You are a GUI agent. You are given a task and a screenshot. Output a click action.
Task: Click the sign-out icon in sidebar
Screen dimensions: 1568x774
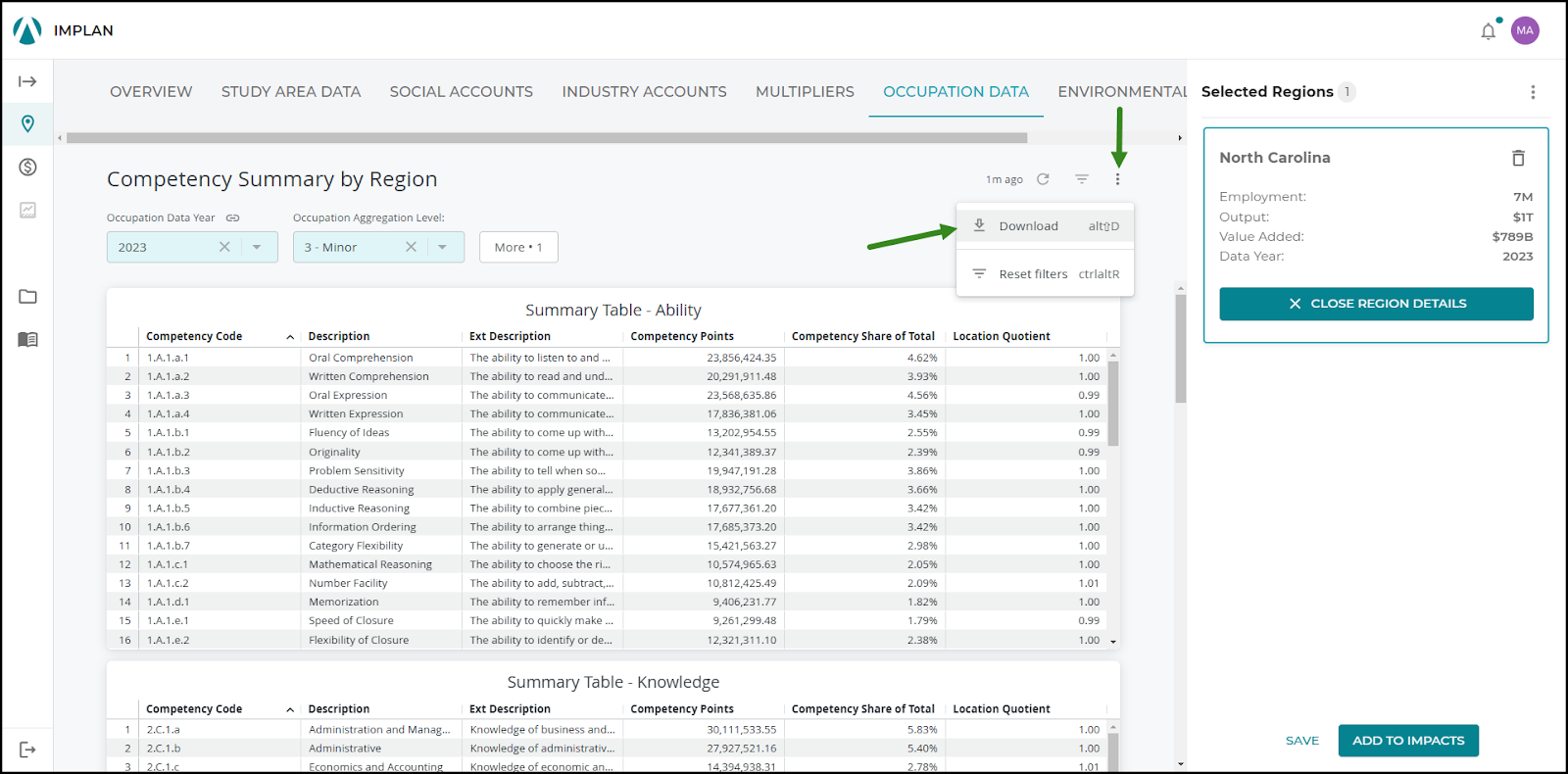point(27,750)
